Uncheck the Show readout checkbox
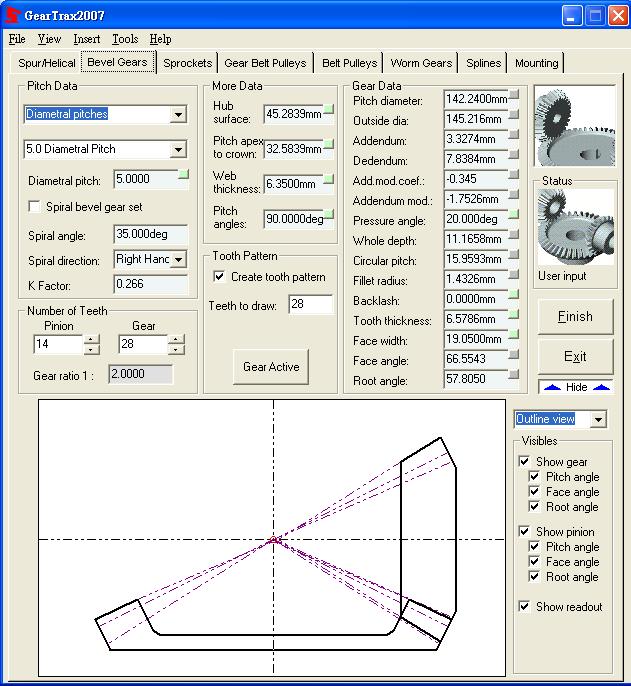The image size is (631, 686). point(524,606)
